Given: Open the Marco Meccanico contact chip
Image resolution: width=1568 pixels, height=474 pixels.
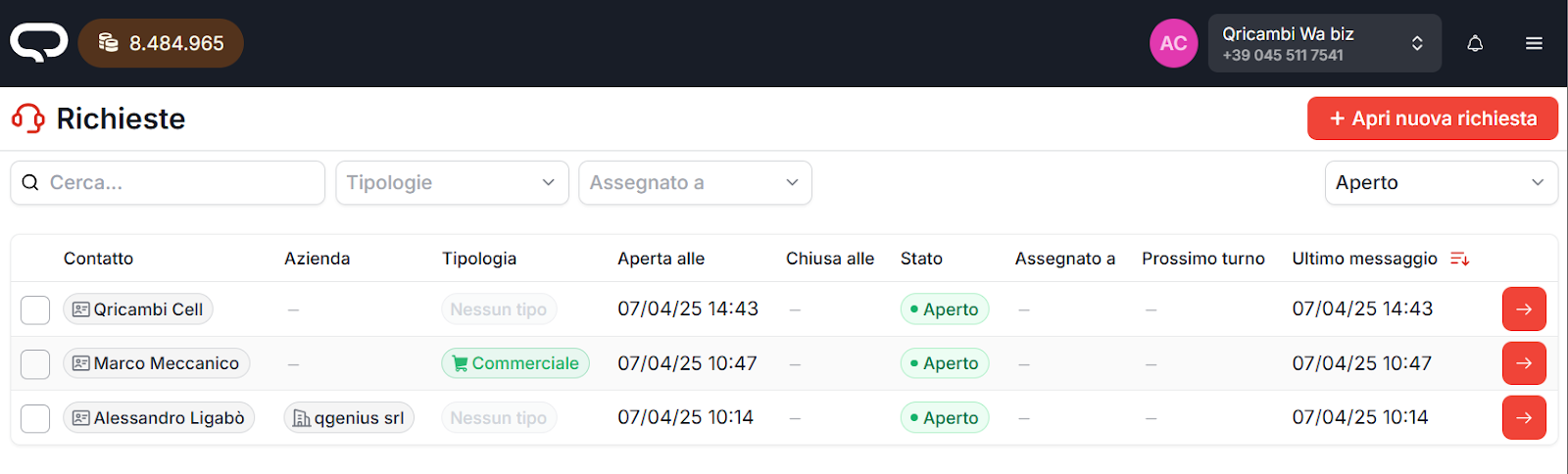Looking at the screenshot, I should point(157,363).
